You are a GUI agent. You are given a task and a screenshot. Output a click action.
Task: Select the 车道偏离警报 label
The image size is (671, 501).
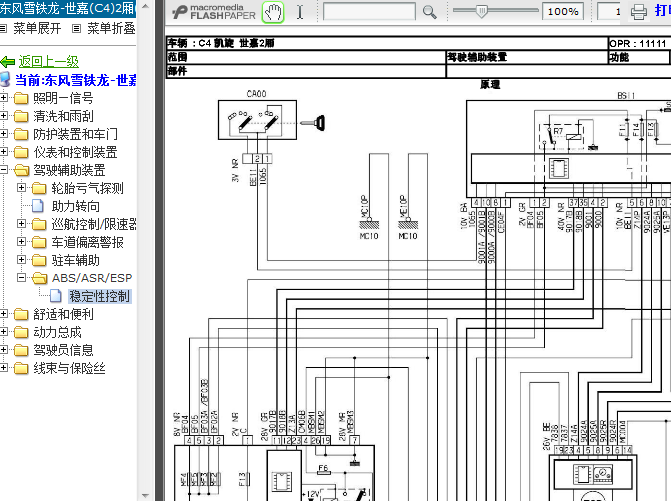88,243
